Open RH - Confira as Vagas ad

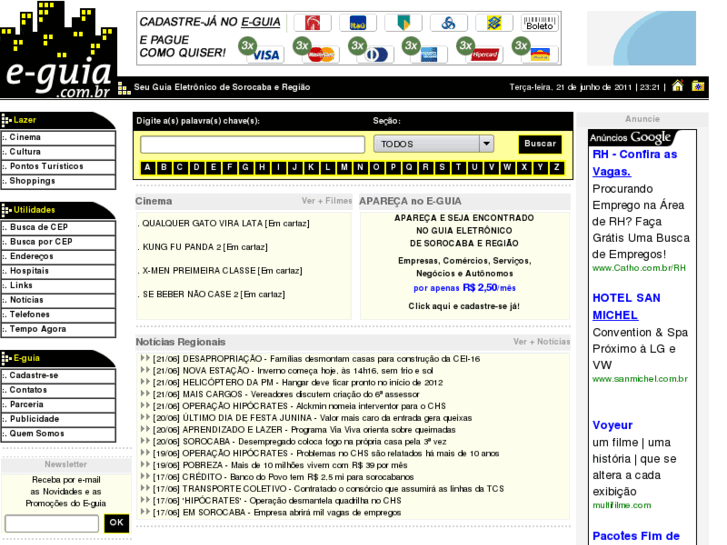(635, 163)
